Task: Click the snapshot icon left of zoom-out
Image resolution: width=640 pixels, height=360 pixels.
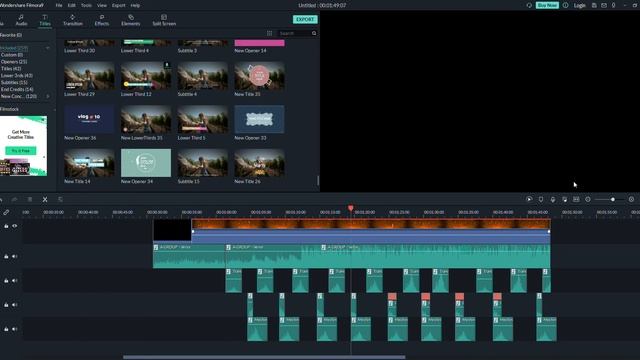Action: click(x=576, y=199)
